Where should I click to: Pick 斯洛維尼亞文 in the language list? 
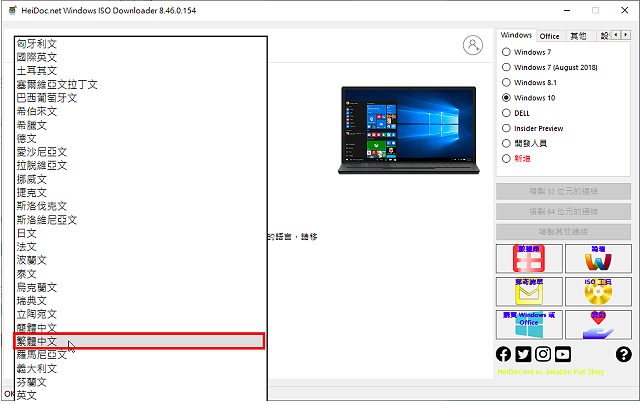click(x=141, y=220)
